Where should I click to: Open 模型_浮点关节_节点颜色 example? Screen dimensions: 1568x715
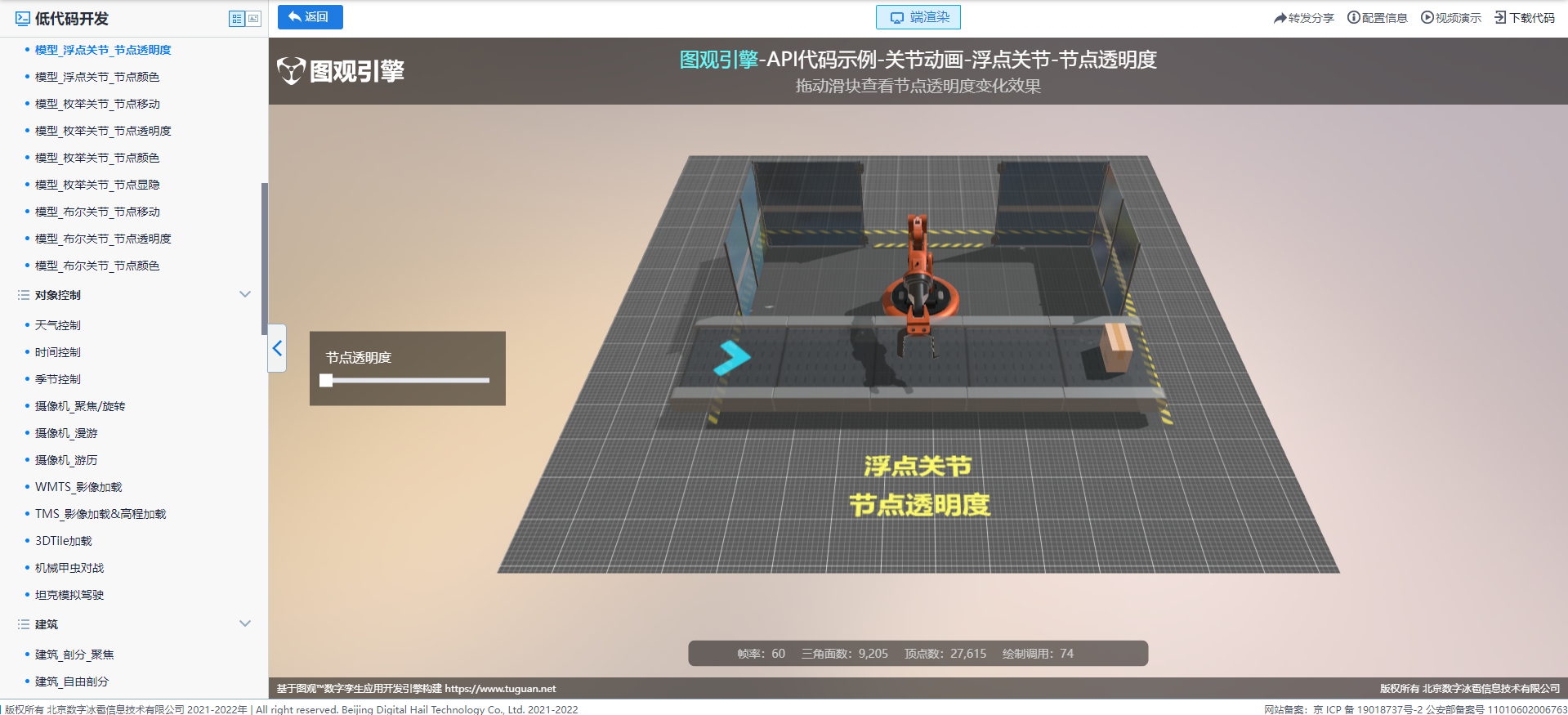click(97, 77)
